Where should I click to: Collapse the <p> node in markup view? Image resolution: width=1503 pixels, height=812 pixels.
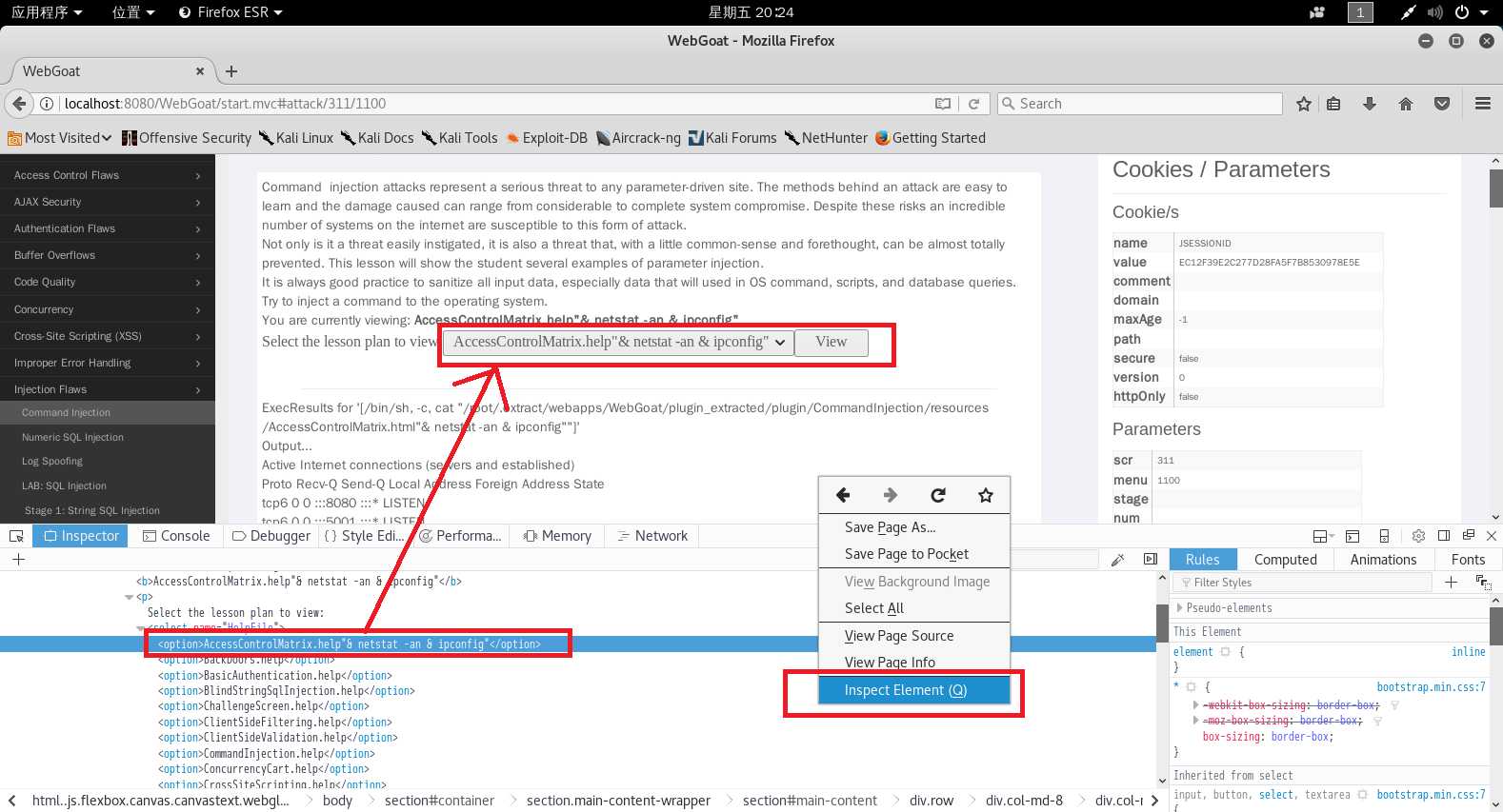coord(129,597)
